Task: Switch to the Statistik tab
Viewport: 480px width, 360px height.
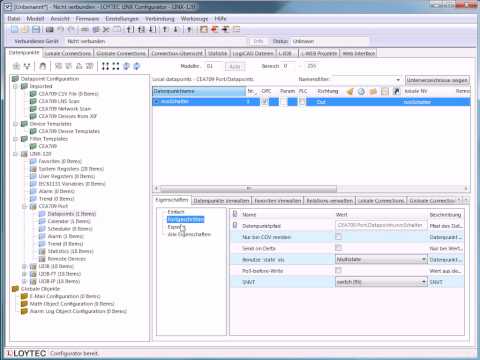Action: (217, 53)
